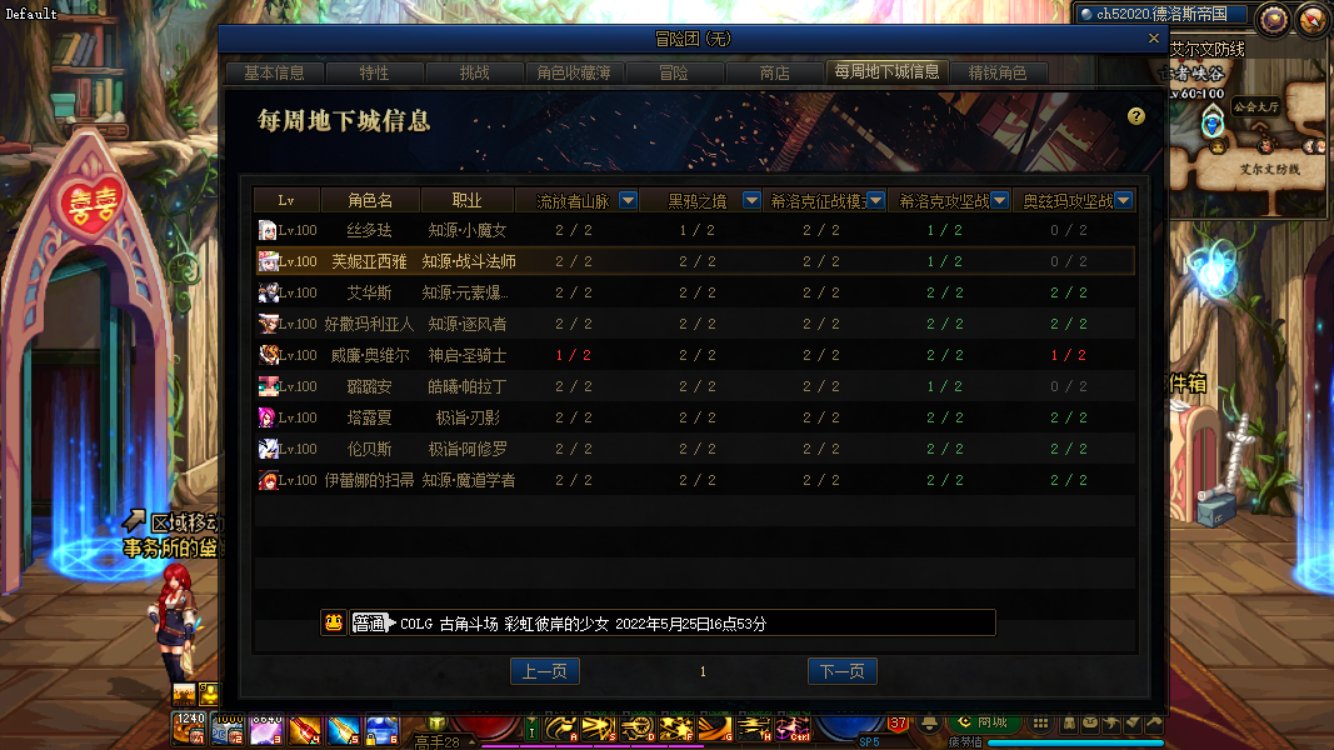1334x750 pixels.
Task: Click the 1 / 2 黑鸦之境 cell for 丝多珐
Action: click(697, 230)
